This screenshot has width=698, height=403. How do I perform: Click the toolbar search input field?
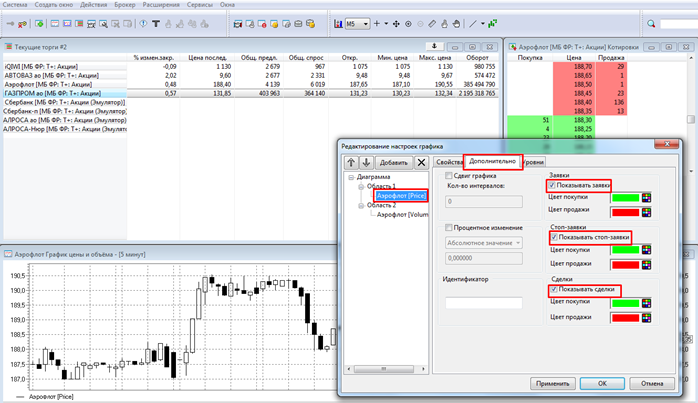coord(679,24)
